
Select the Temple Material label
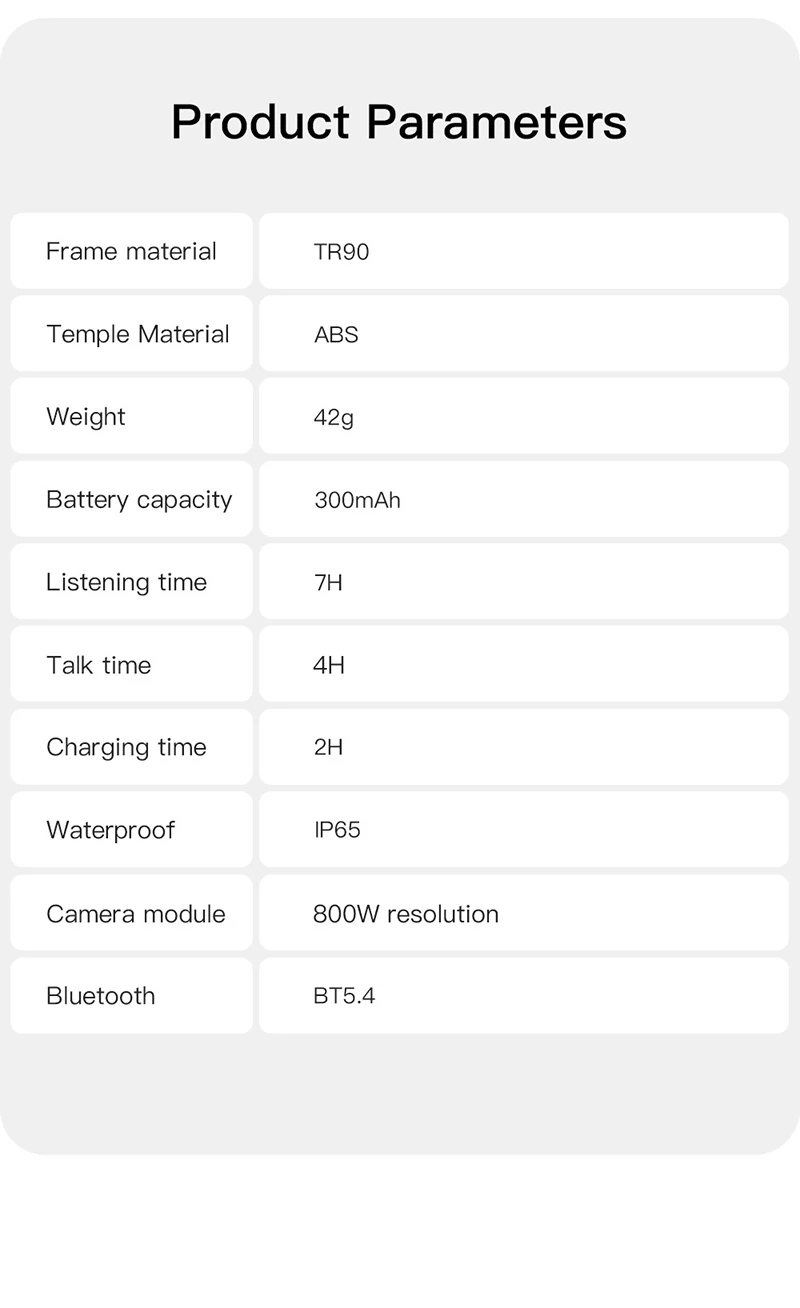tap(138, 334)
